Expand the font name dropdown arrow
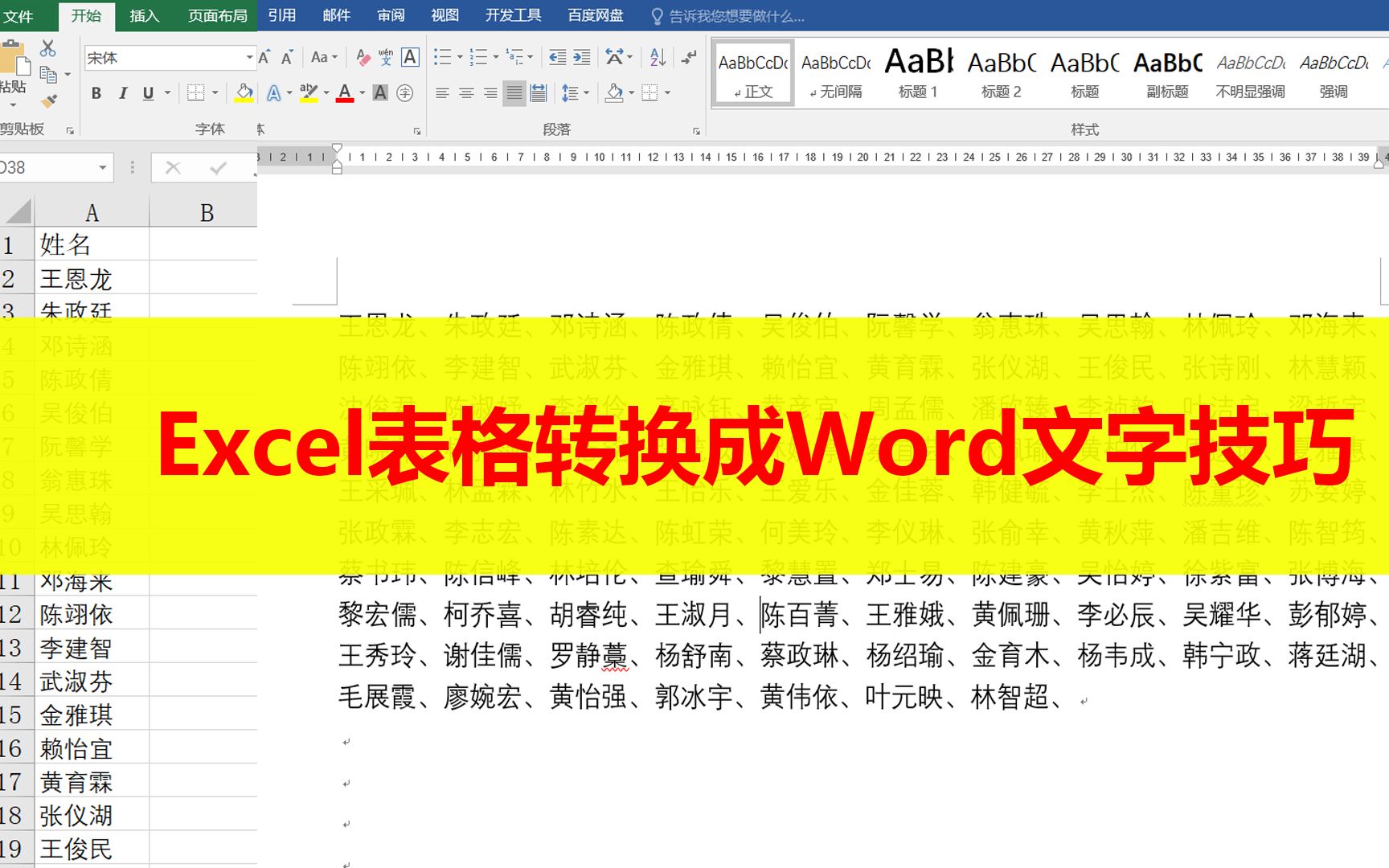Viewport: 1389px width, 868px height. pos(249,58)
